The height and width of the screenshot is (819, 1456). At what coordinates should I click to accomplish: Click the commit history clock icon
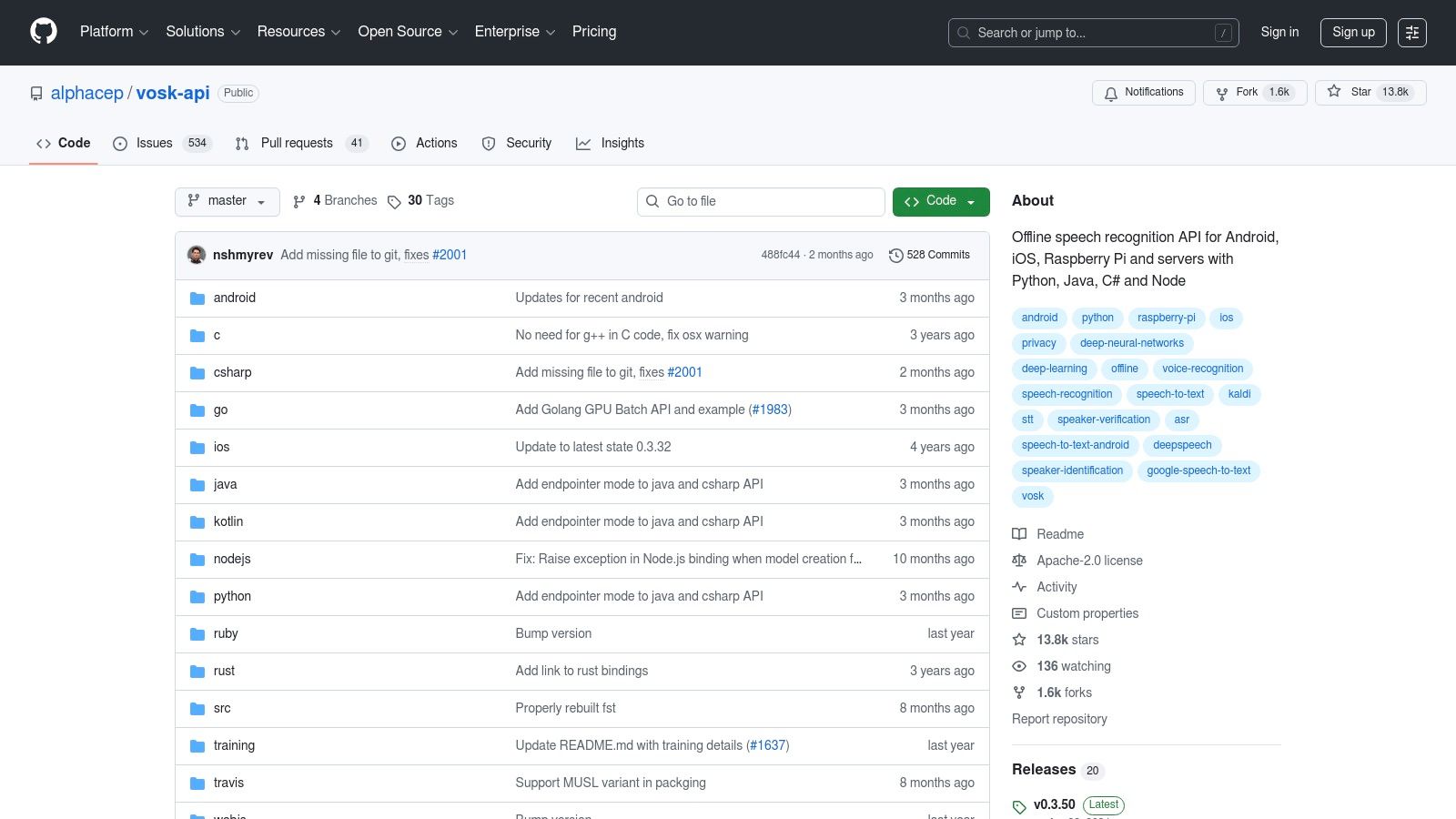coord(895,255)
